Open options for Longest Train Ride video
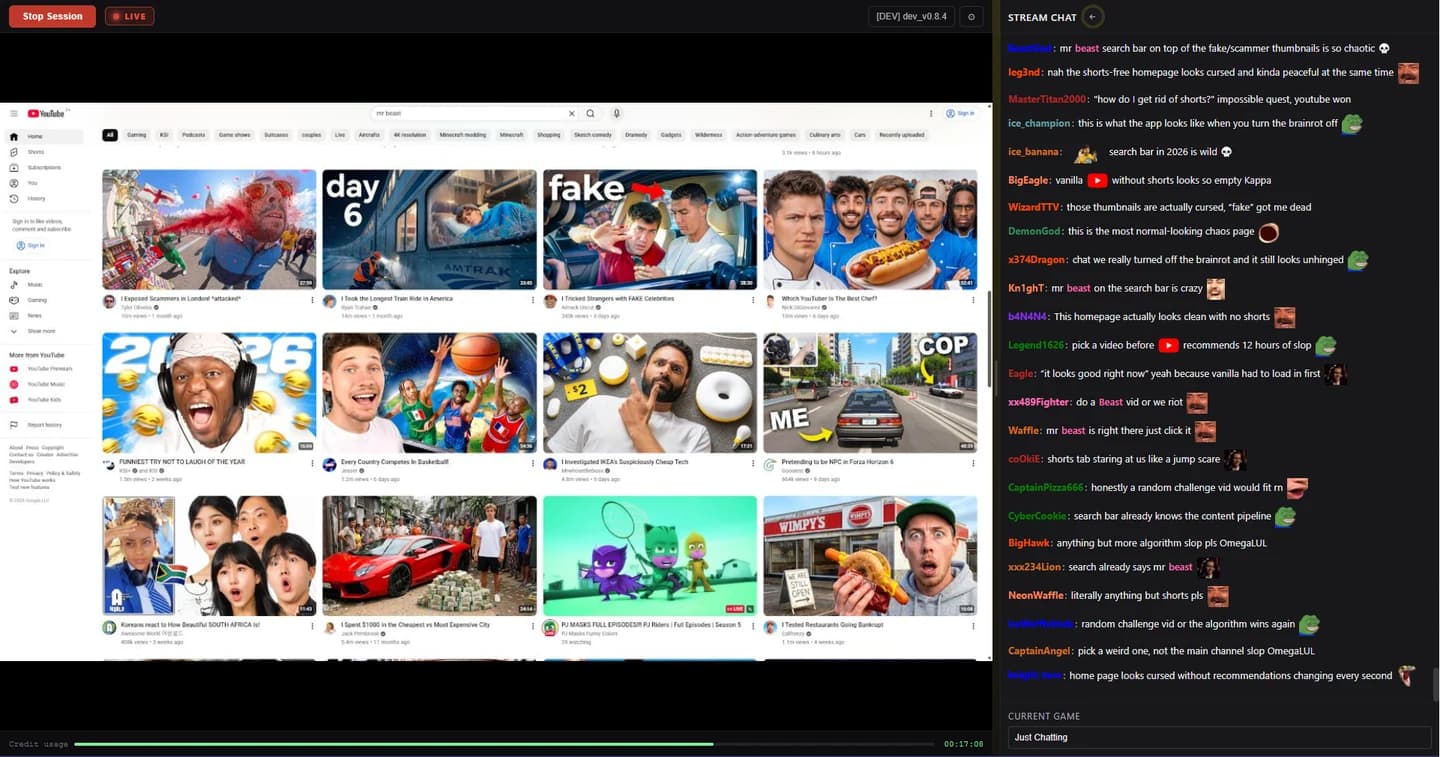This screenshot has width=1440, height=757. (533, 299)
